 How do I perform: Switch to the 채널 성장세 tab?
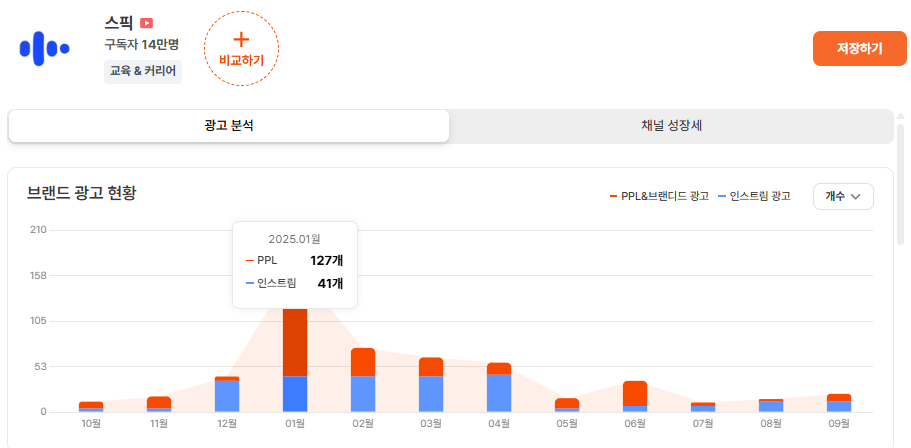[x=672, y=126]
